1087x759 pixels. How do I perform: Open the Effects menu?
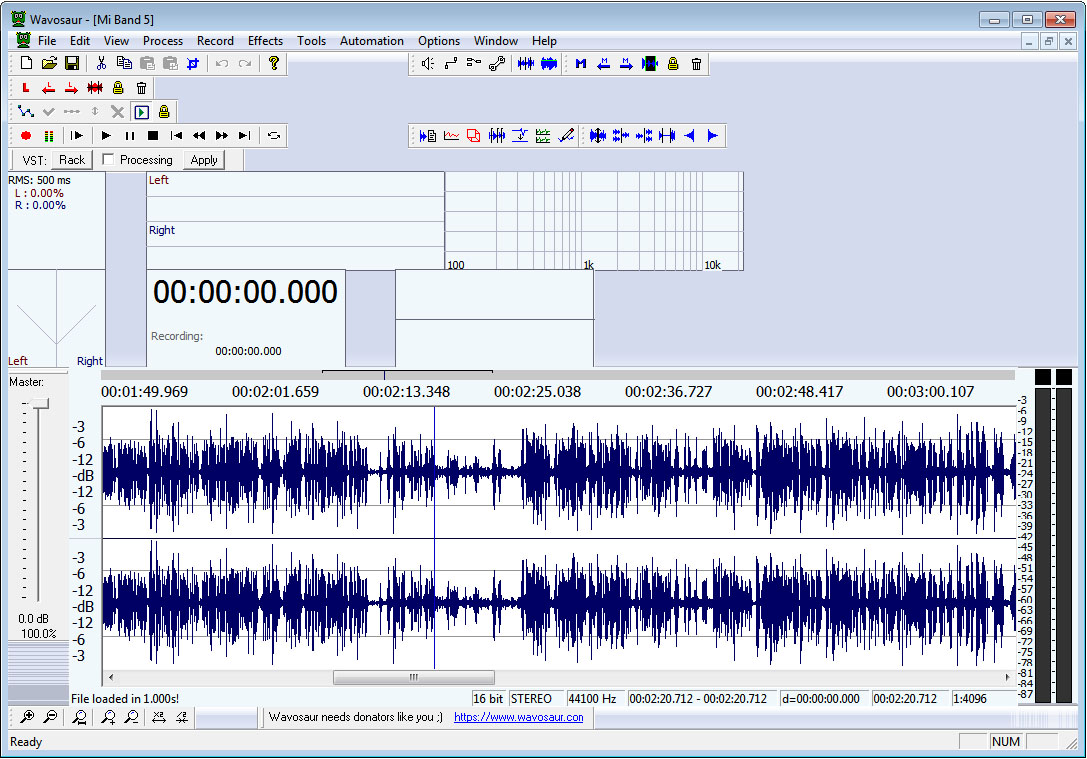tap(265, 41)
